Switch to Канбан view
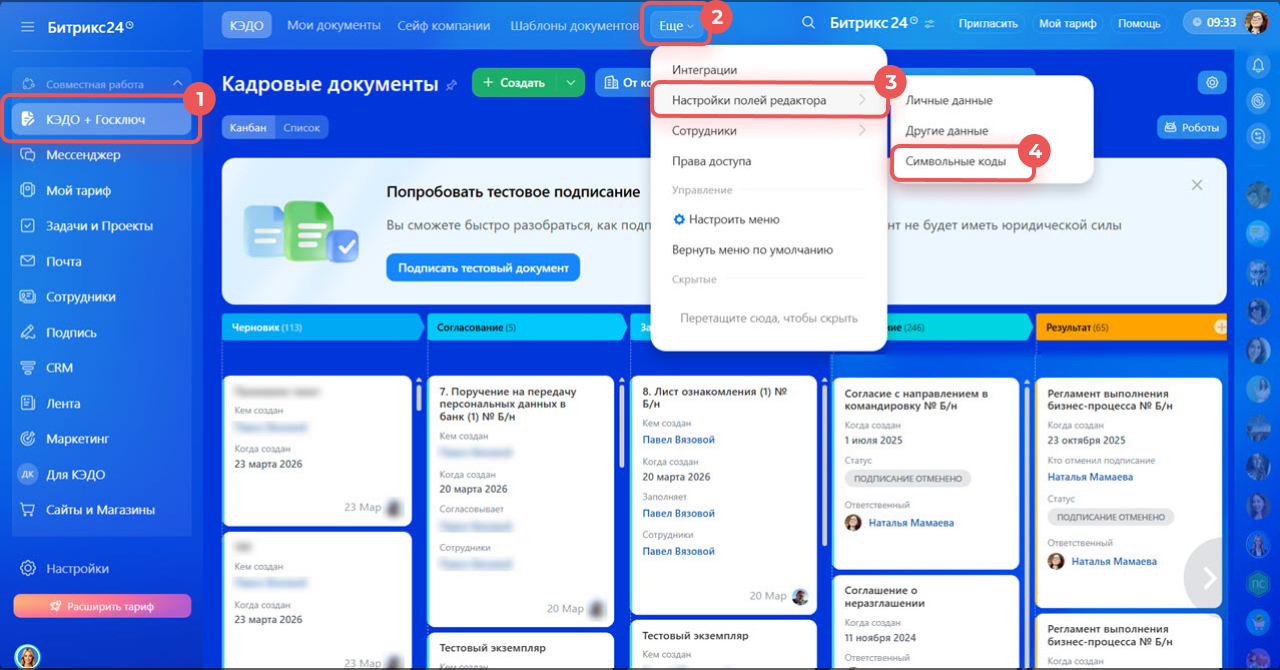1280x670 pixels. [x=249, y=127]
